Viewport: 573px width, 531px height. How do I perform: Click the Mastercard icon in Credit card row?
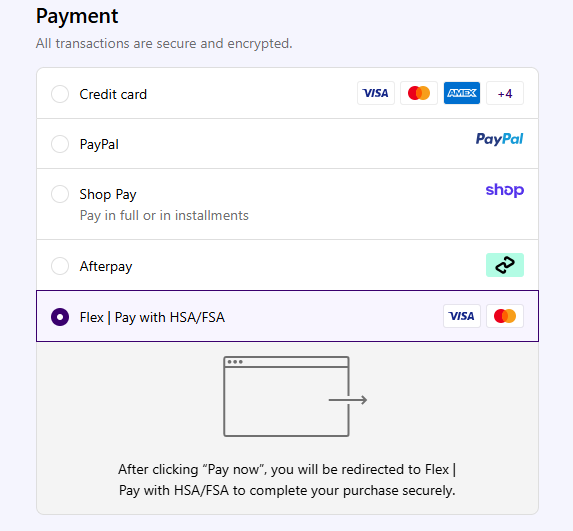[419, 93]
